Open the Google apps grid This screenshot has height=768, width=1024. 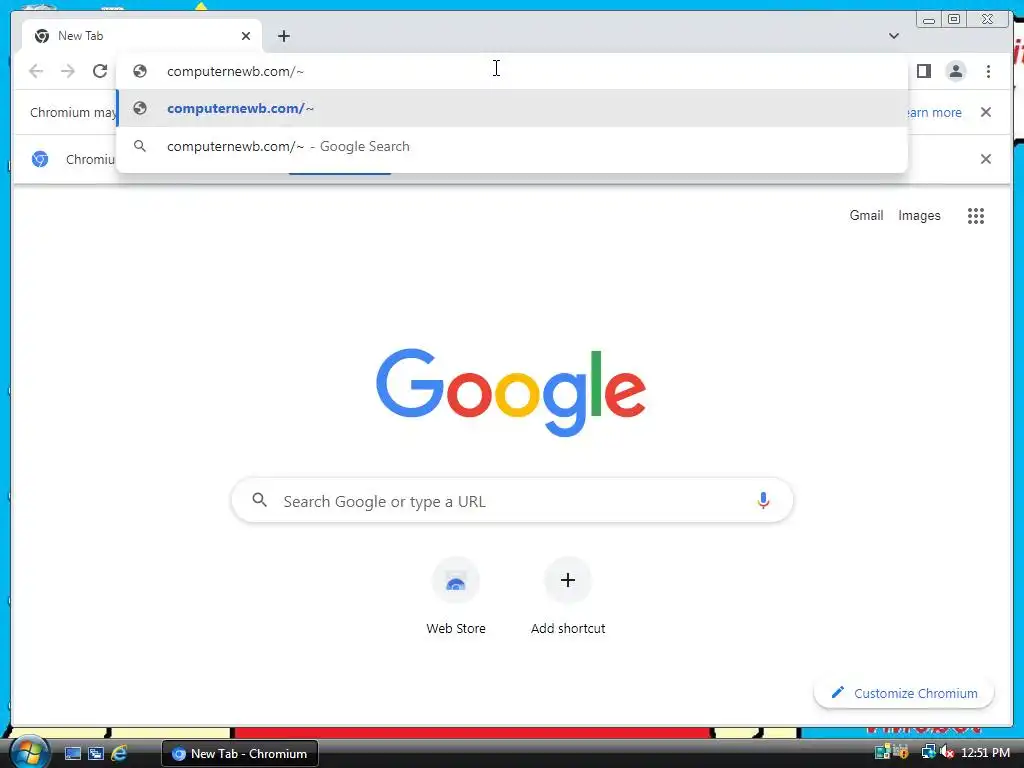click(x=976, y=216)
